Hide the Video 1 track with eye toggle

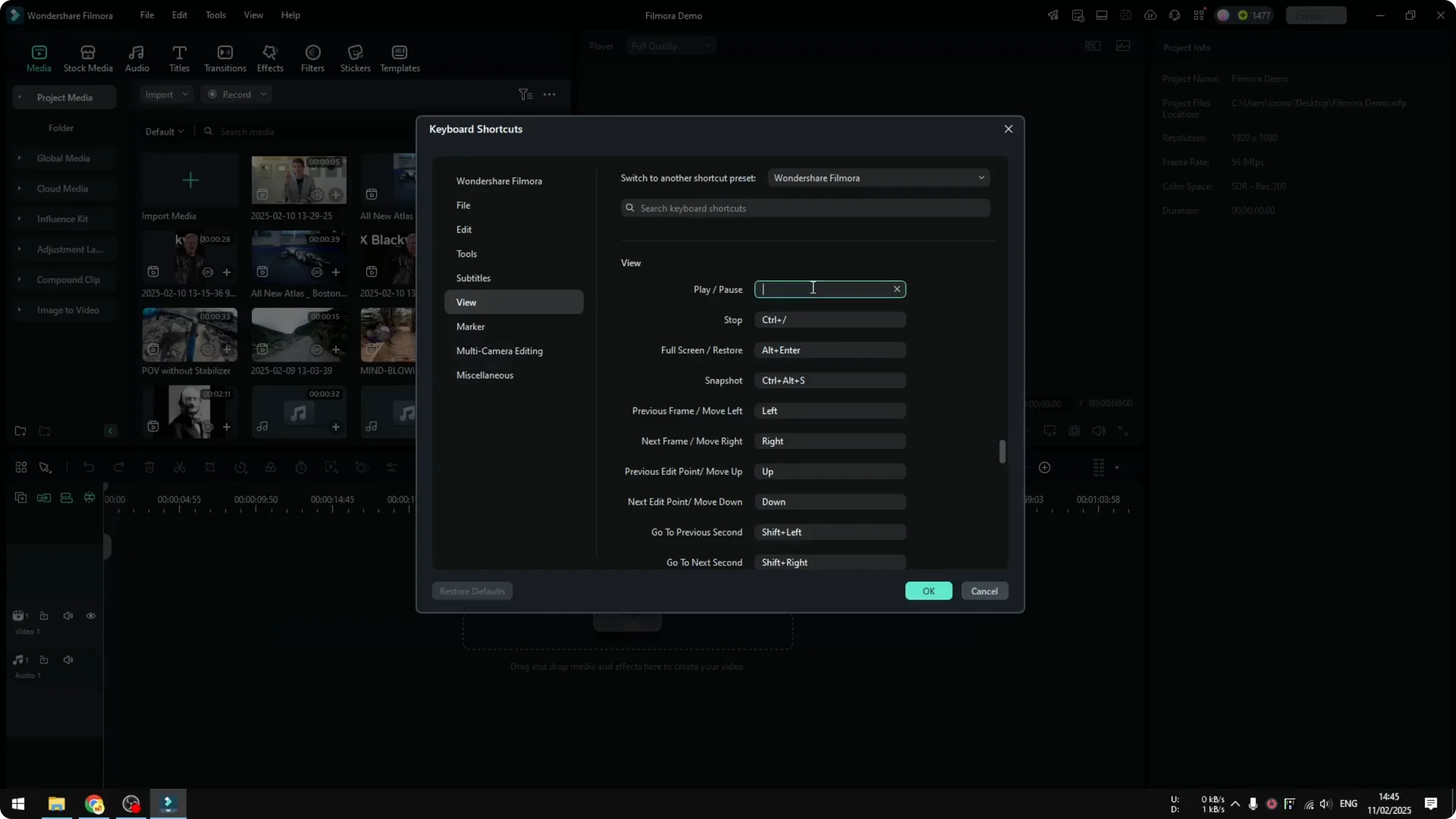click(90, 616)
